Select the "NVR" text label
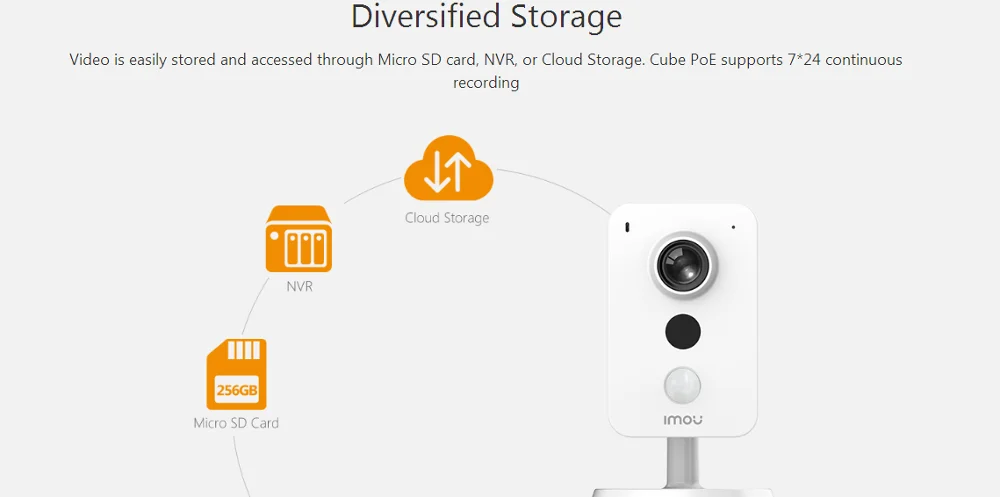 (x=299, y=286)
